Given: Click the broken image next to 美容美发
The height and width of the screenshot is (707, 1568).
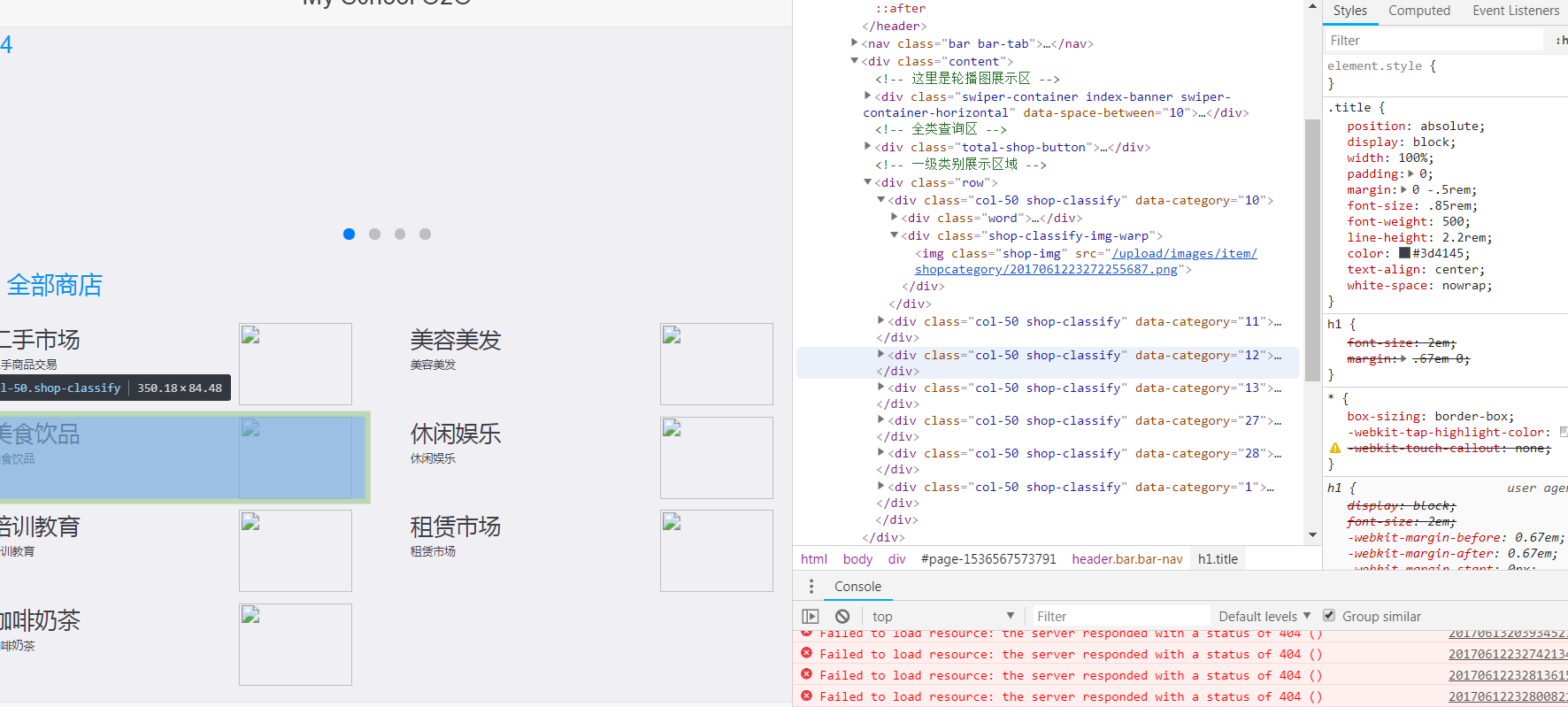Looking at the screenshot, I should click(x=717, y=364).
